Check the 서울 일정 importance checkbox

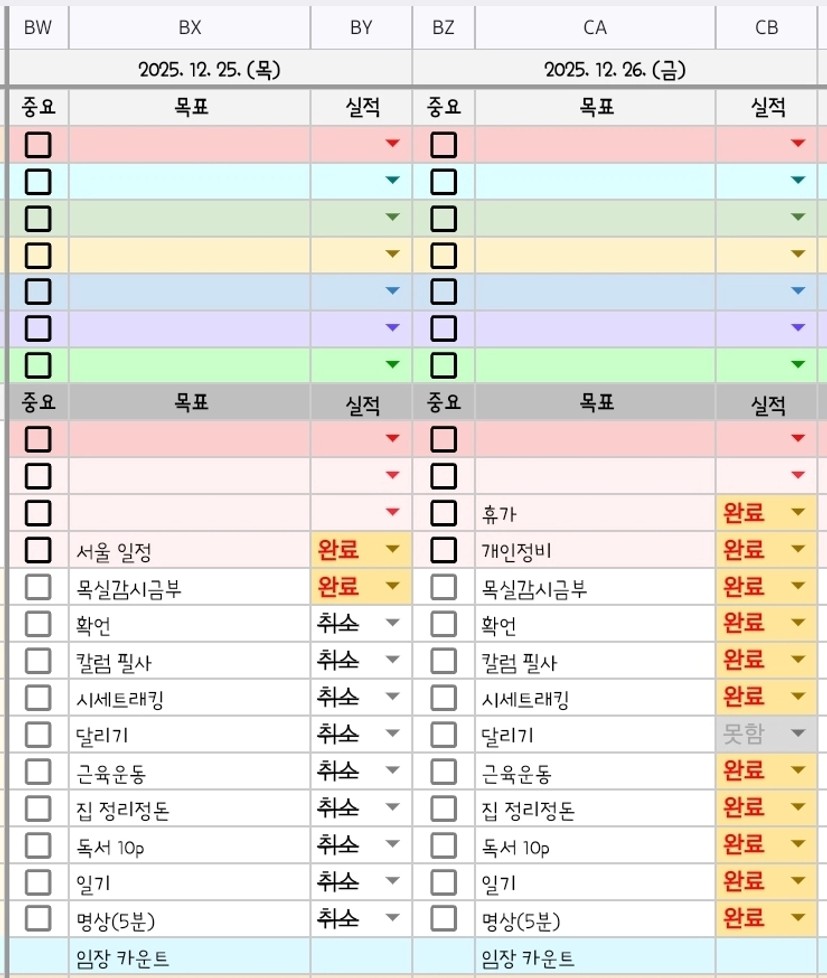[x=38, y=549]
